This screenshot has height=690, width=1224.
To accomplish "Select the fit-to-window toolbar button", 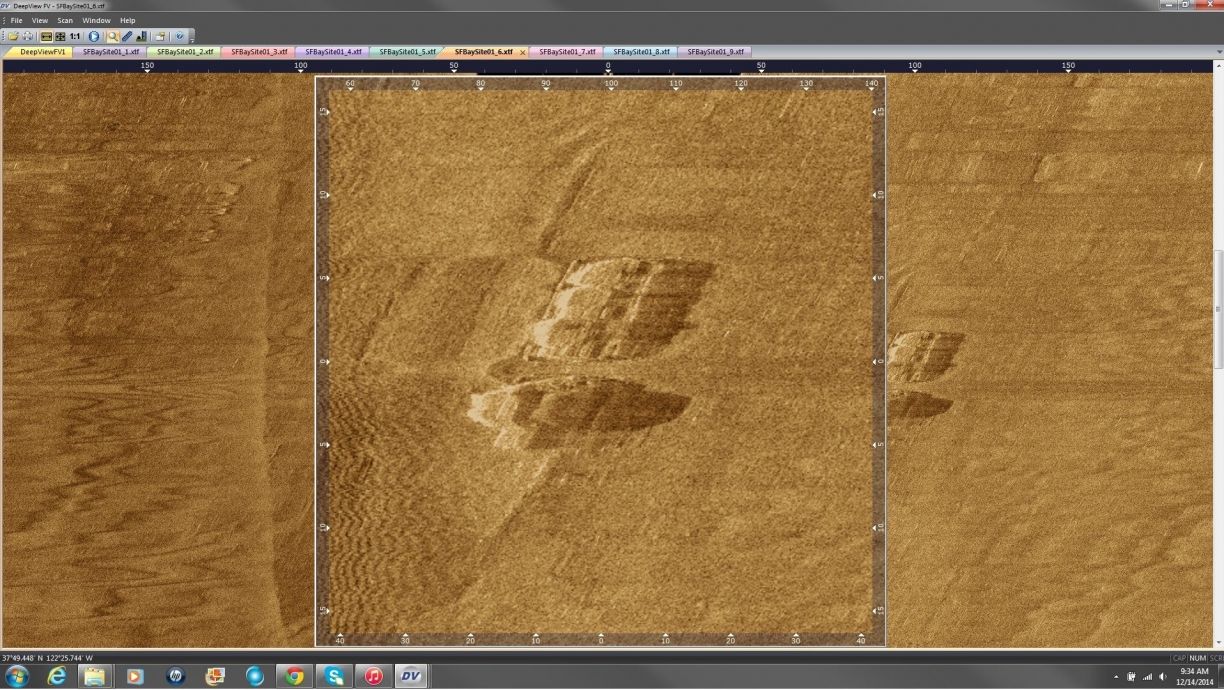I will pos(59,36).
